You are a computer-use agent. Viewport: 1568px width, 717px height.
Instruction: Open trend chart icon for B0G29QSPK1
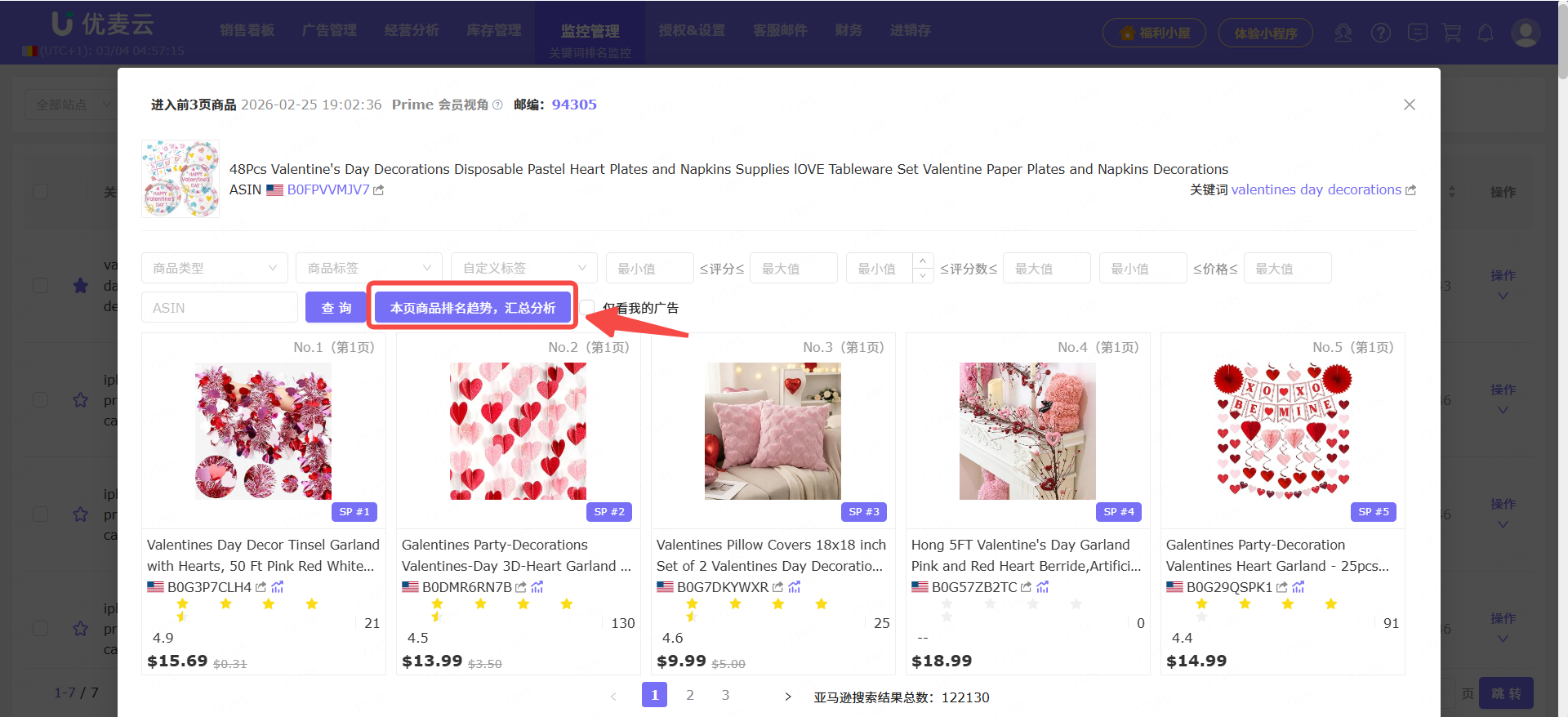[1298, 587]
